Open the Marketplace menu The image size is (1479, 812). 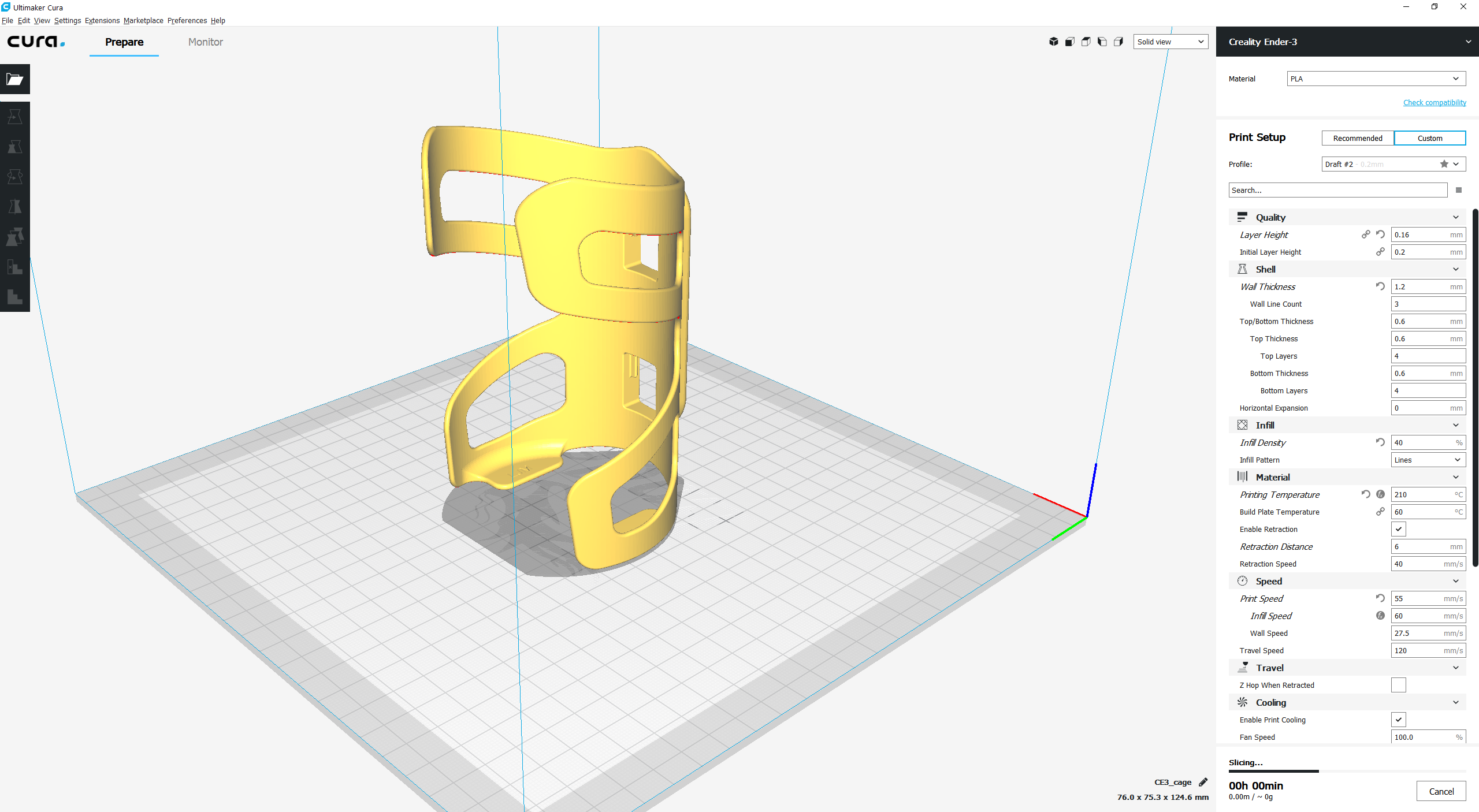(143, 20)
